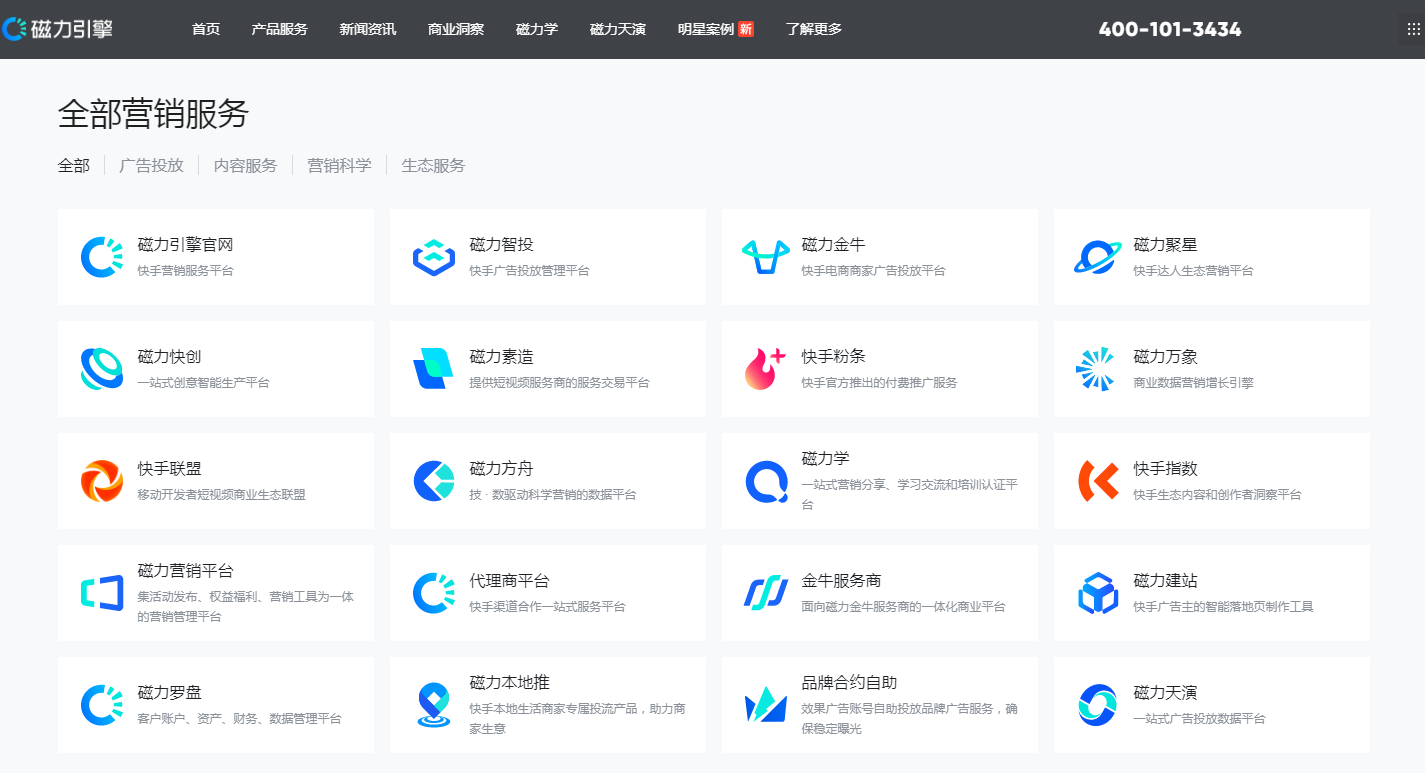This screenshot has width=1425, height=773.
Task: Click the 快手联盟 swirl icon
Action: pyautogui.click(x=100, y=480)
